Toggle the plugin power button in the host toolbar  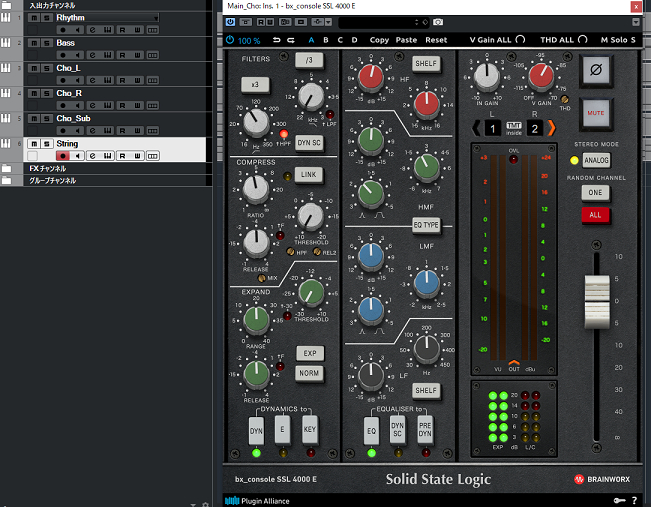[230, 22]
